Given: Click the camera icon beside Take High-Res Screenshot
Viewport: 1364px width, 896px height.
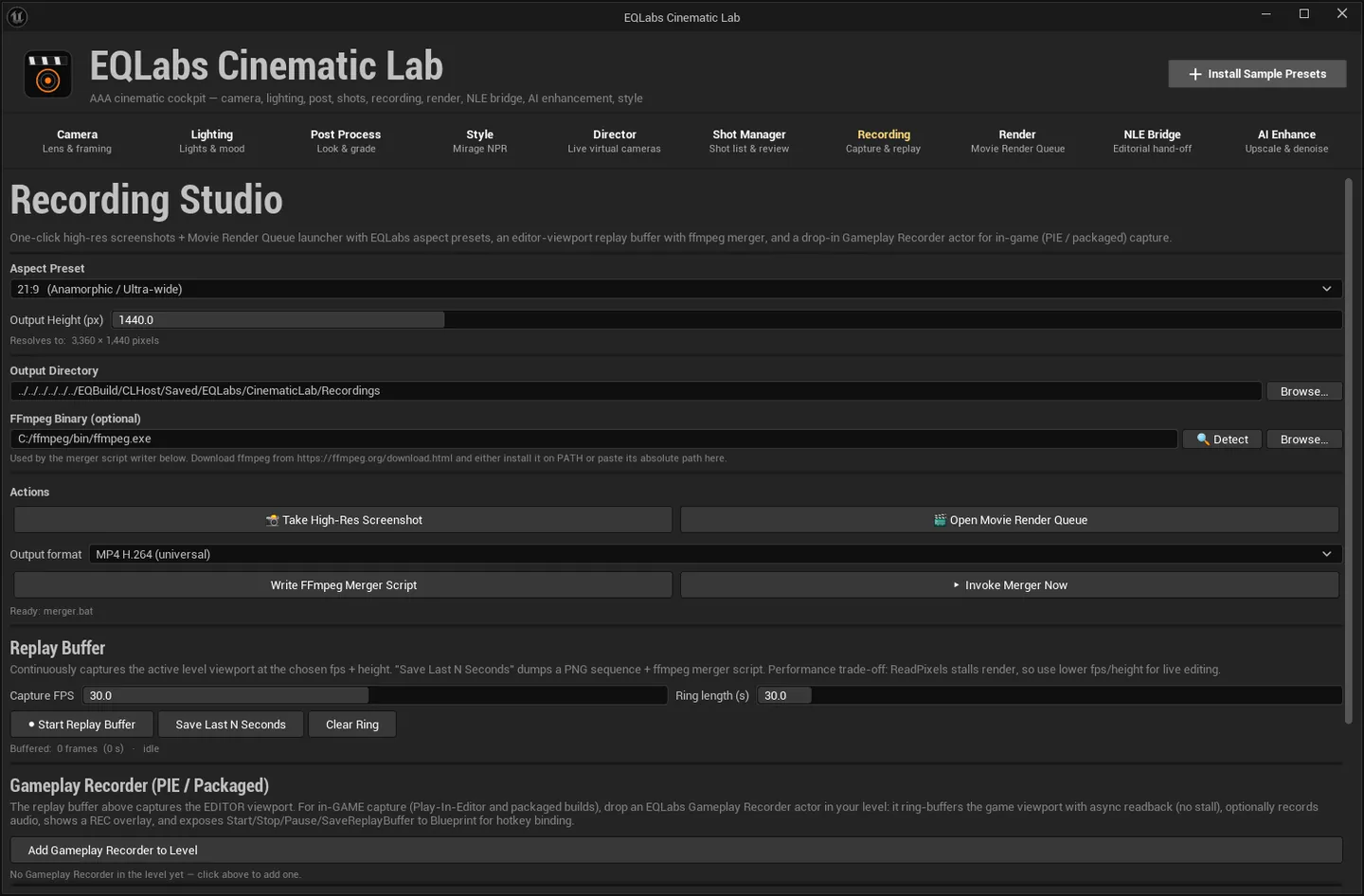Looking at the screenshot, I should coord(272,520).
